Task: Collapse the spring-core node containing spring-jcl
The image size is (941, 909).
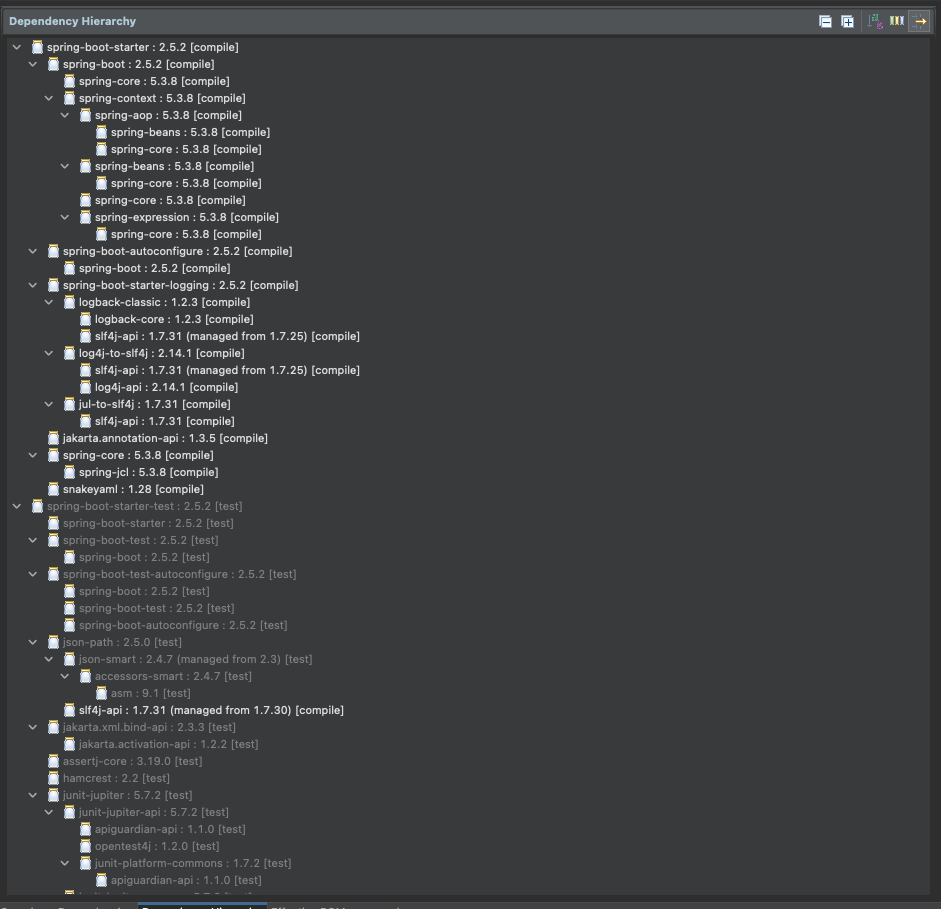Action: pyautogui.click(x=33, y=455)
